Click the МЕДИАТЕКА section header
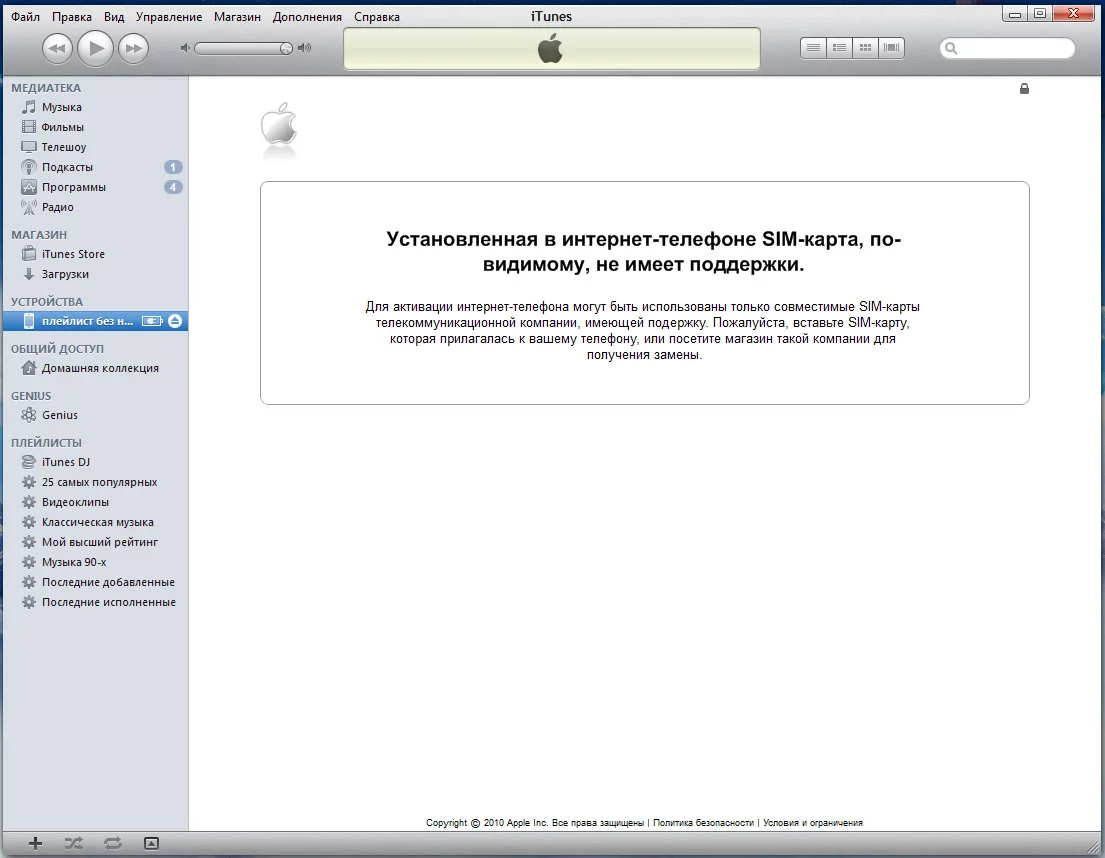 [46, 88]
